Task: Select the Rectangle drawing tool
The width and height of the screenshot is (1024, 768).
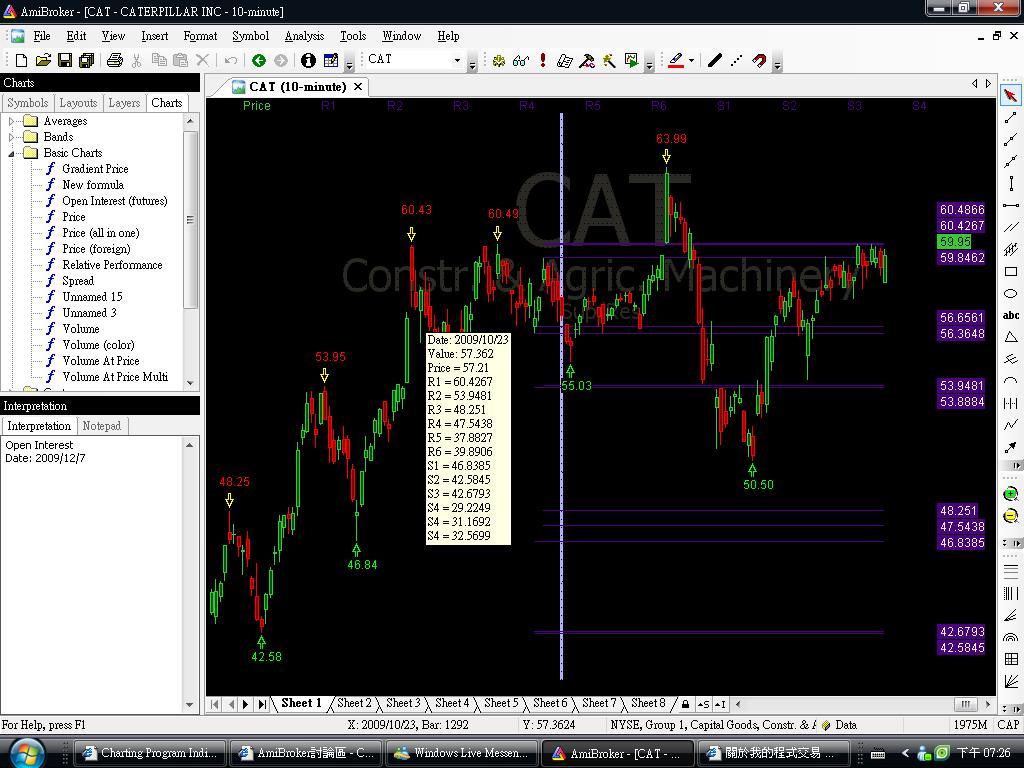Action: (1010, 272)
